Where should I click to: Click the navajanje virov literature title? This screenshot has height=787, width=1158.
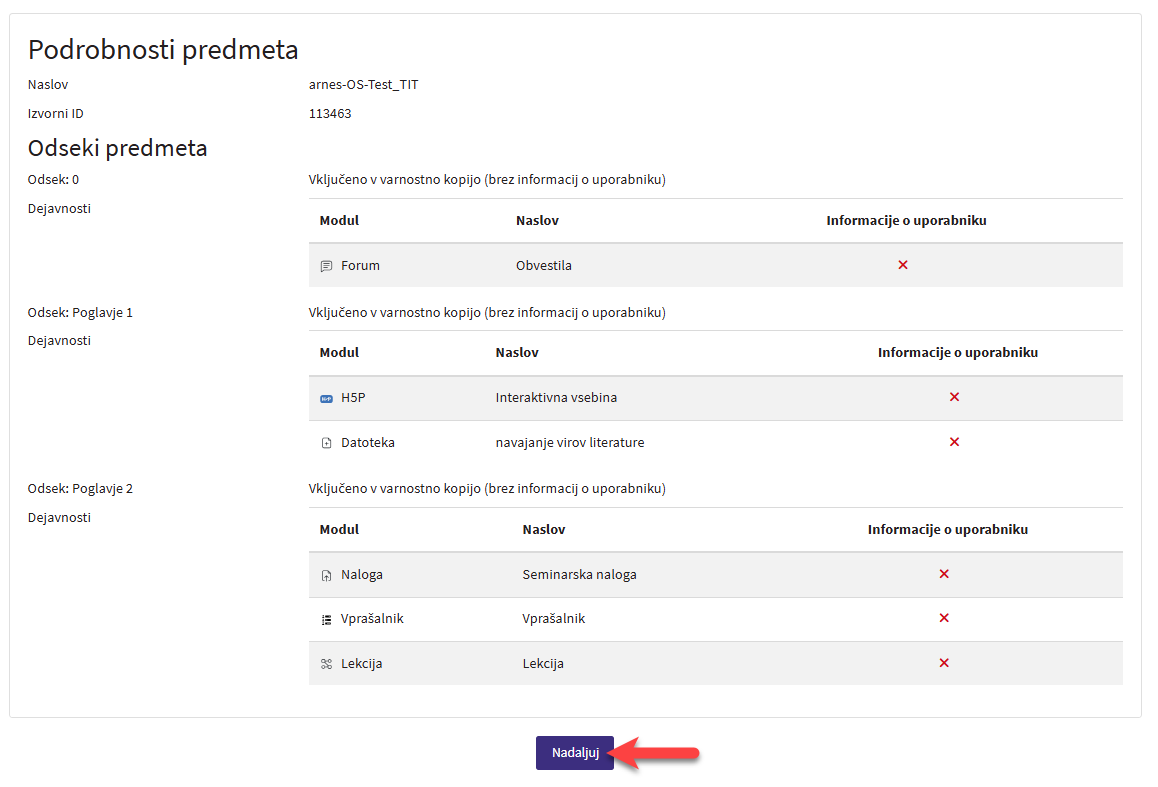[x=569, y=443]
